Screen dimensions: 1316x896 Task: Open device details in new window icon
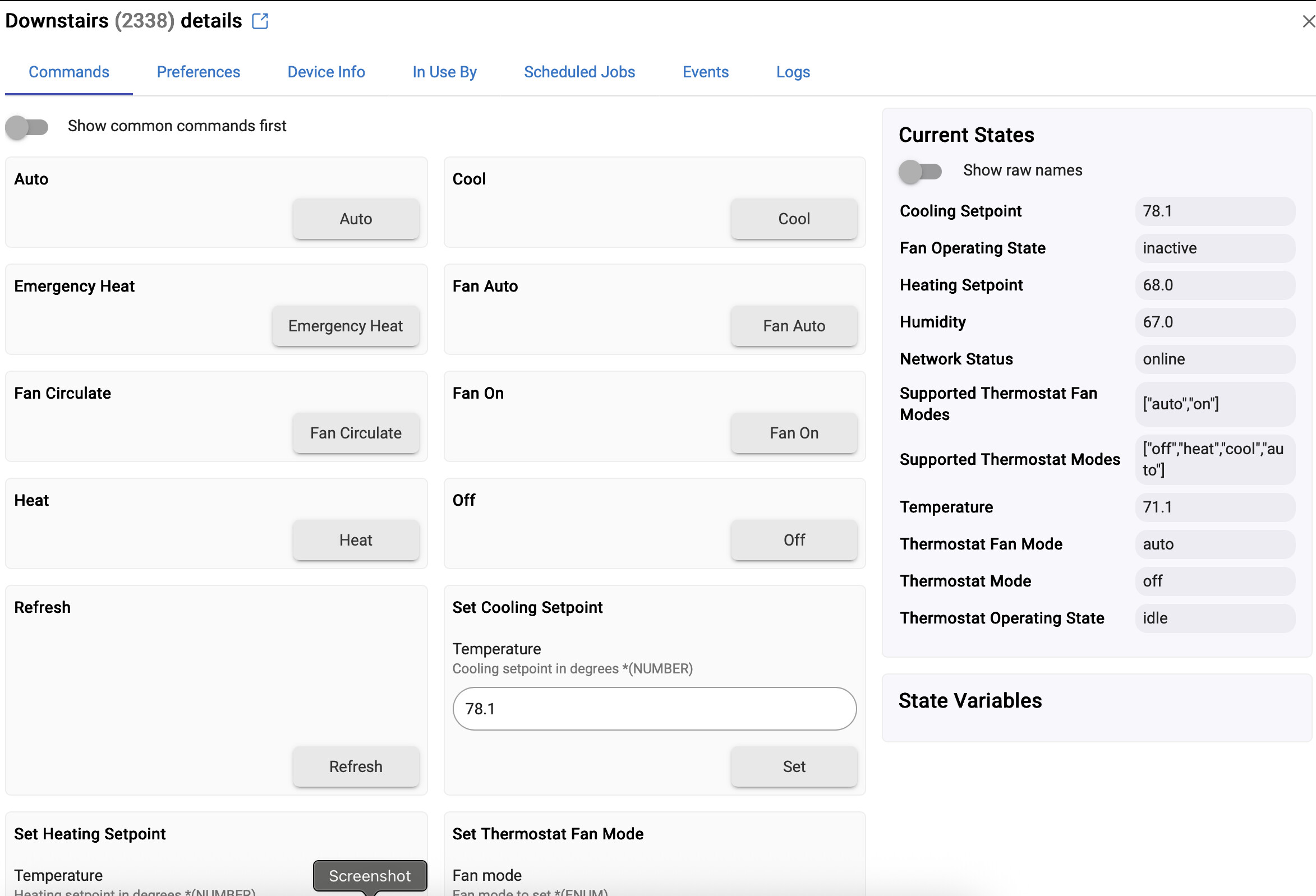pos(260,21)
